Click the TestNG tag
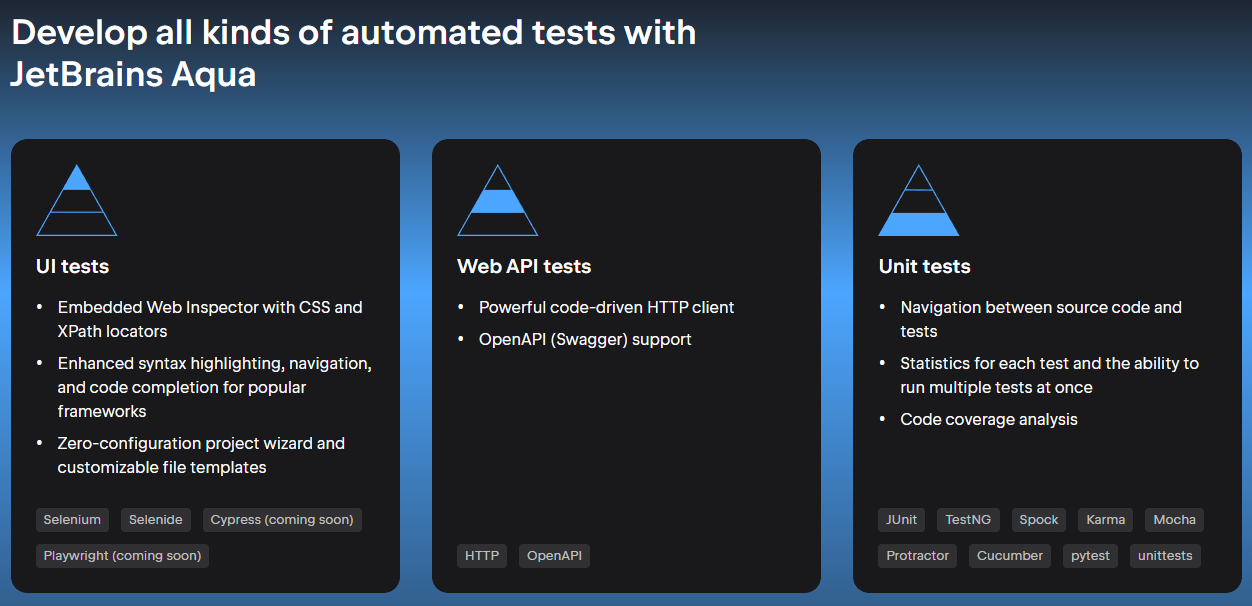Image resolution: width=1252 pixels, height=606 pixels. click(968, 519)
